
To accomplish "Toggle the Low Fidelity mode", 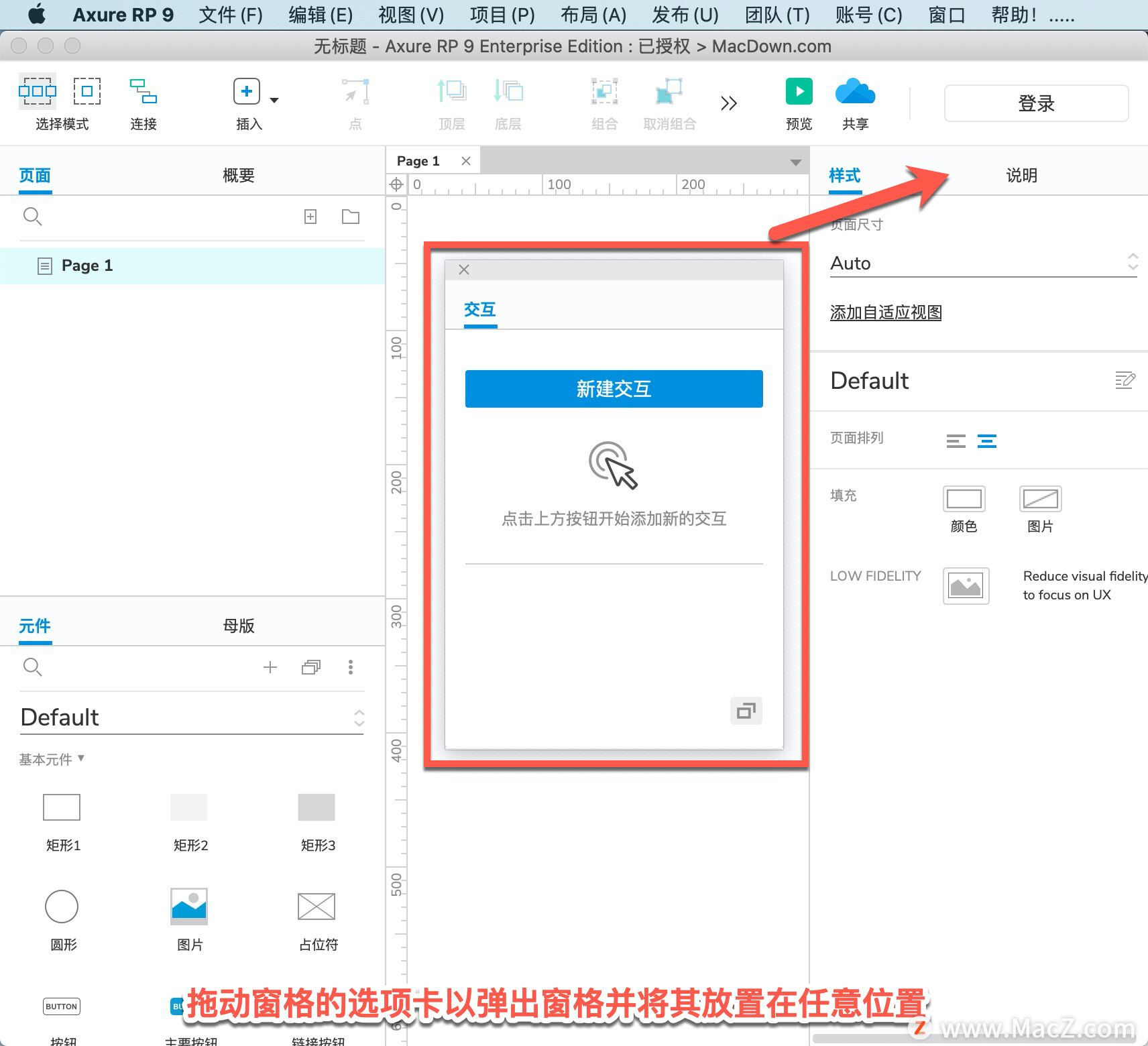I will 966,586.
